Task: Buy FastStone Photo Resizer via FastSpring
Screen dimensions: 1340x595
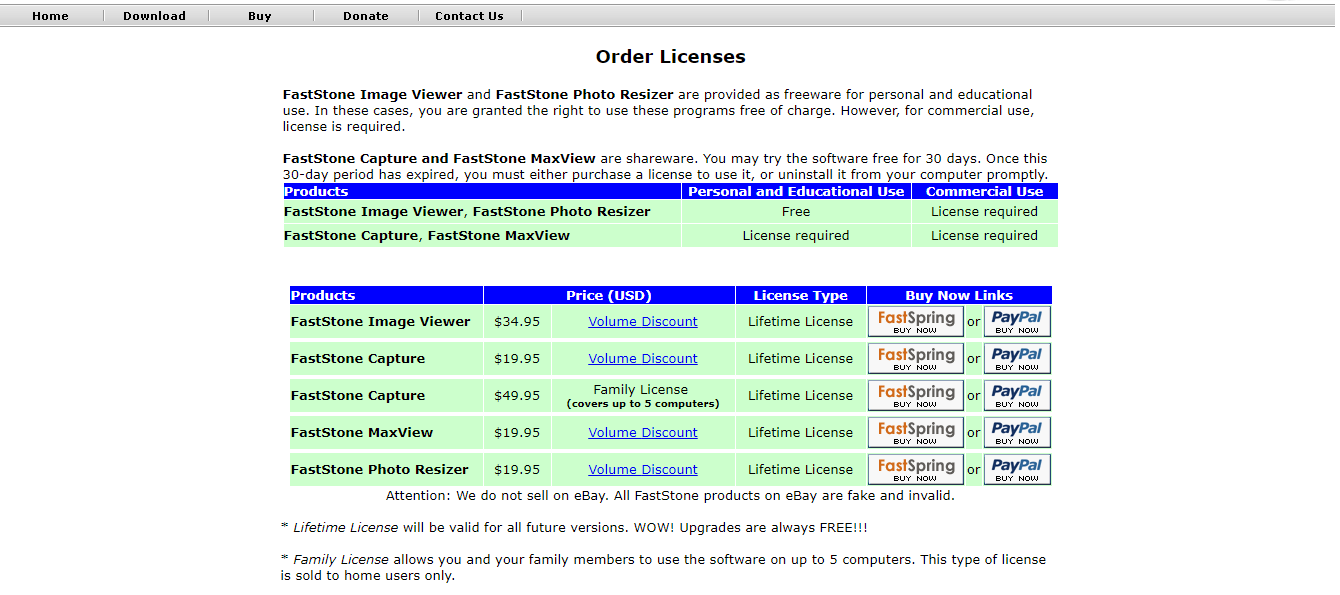Action: (x=916, y=470)
